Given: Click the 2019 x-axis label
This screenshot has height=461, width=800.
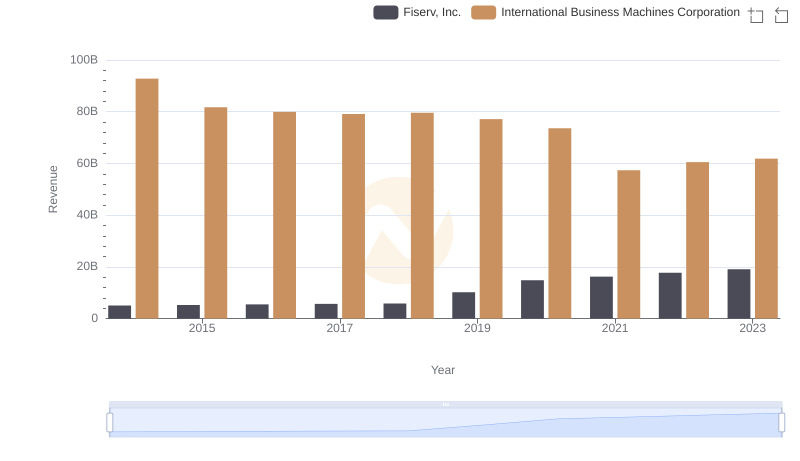Looking at the screenshot, I should (477, 328).
